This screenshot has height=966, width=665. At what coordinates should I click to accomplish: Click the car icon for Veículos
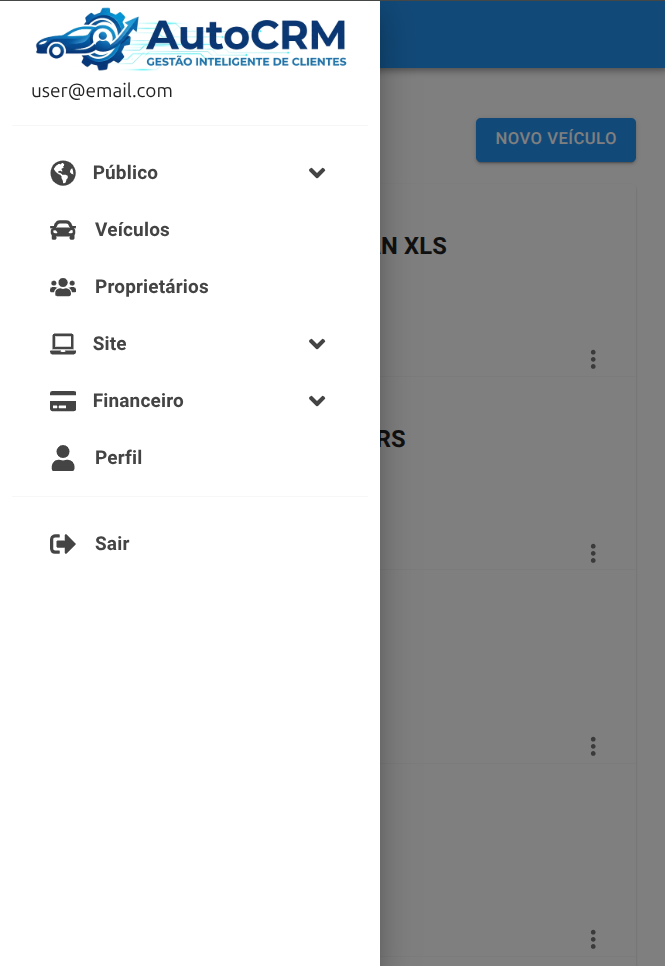(63, 230)
